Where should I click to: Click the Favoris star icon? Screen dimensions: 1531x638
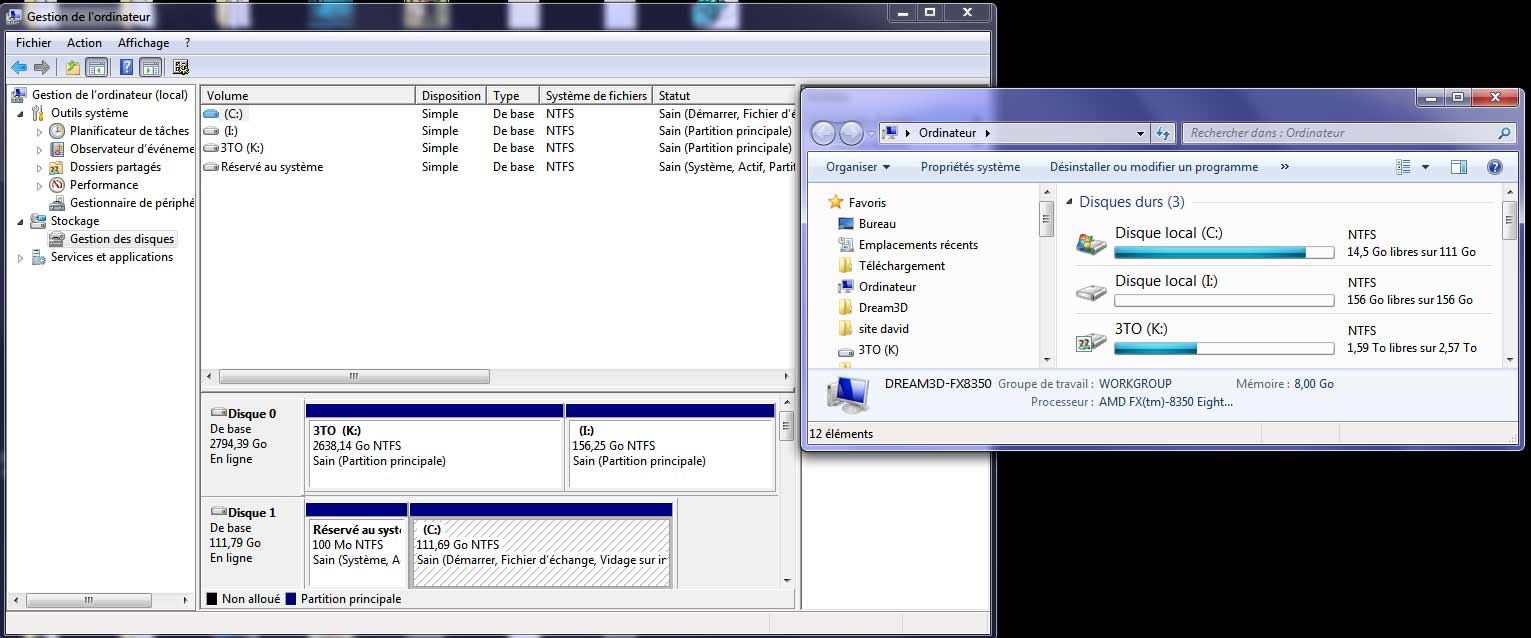[x=836, y=202]
